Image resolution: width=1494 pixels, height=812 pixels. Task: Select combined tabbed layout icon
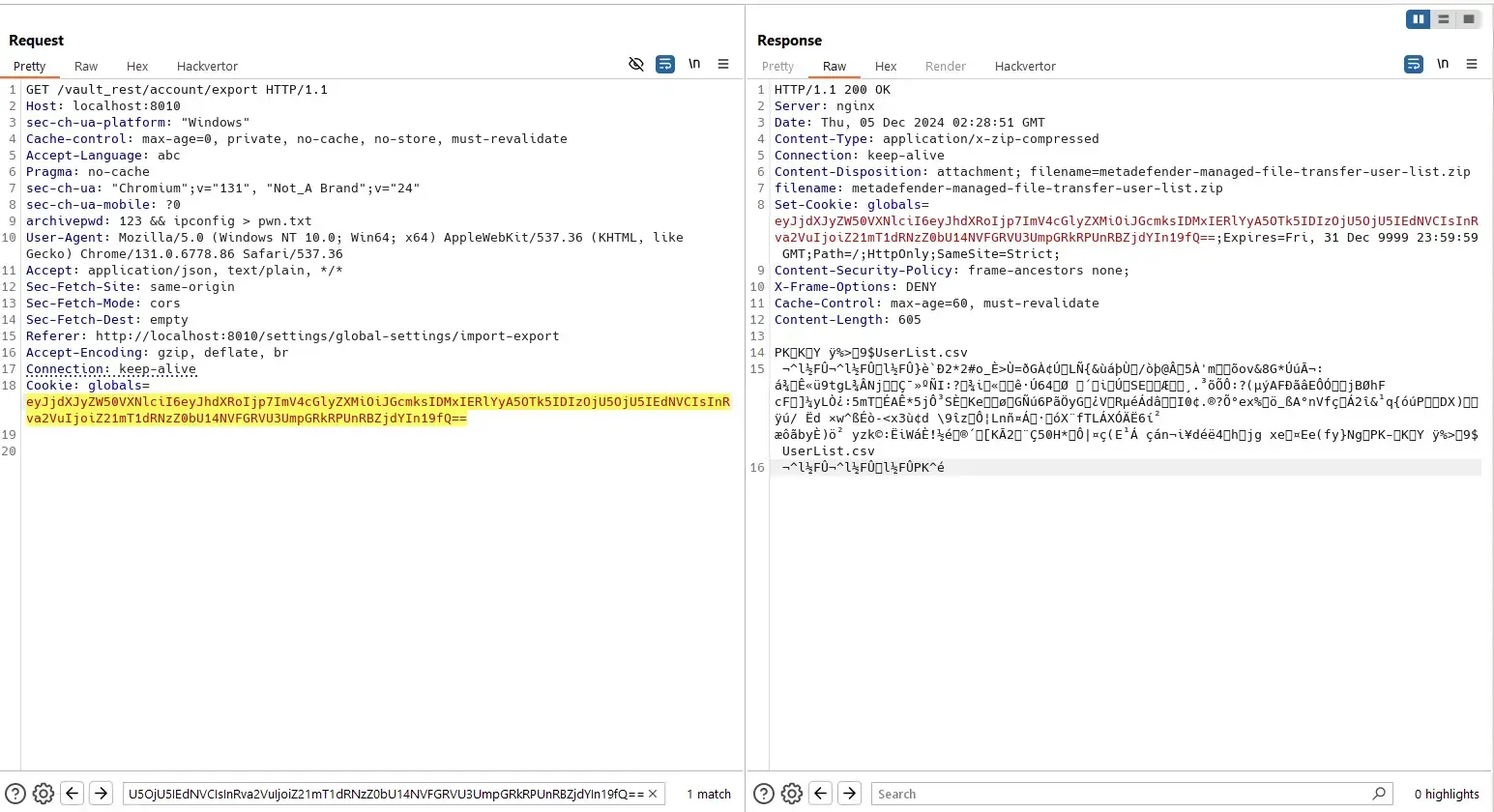click(x=1469, y=19)
